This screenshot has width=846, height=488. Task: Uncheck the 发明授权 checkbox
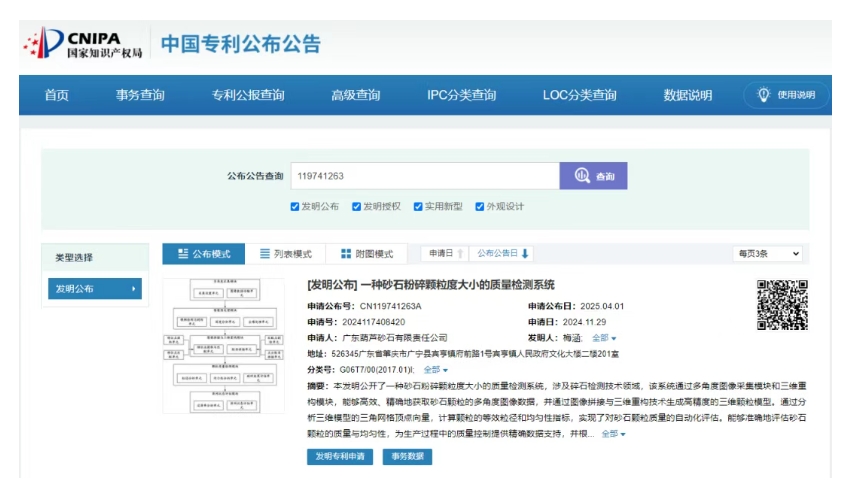point(357,207)
